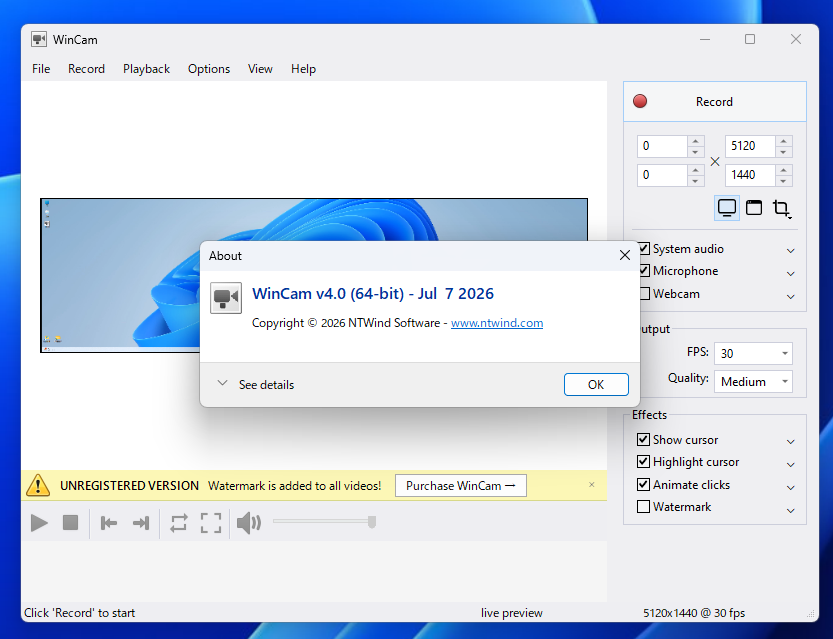Enable the Watermark checkbox
Screen dimensions: 833x639
[x=643, y=507]
